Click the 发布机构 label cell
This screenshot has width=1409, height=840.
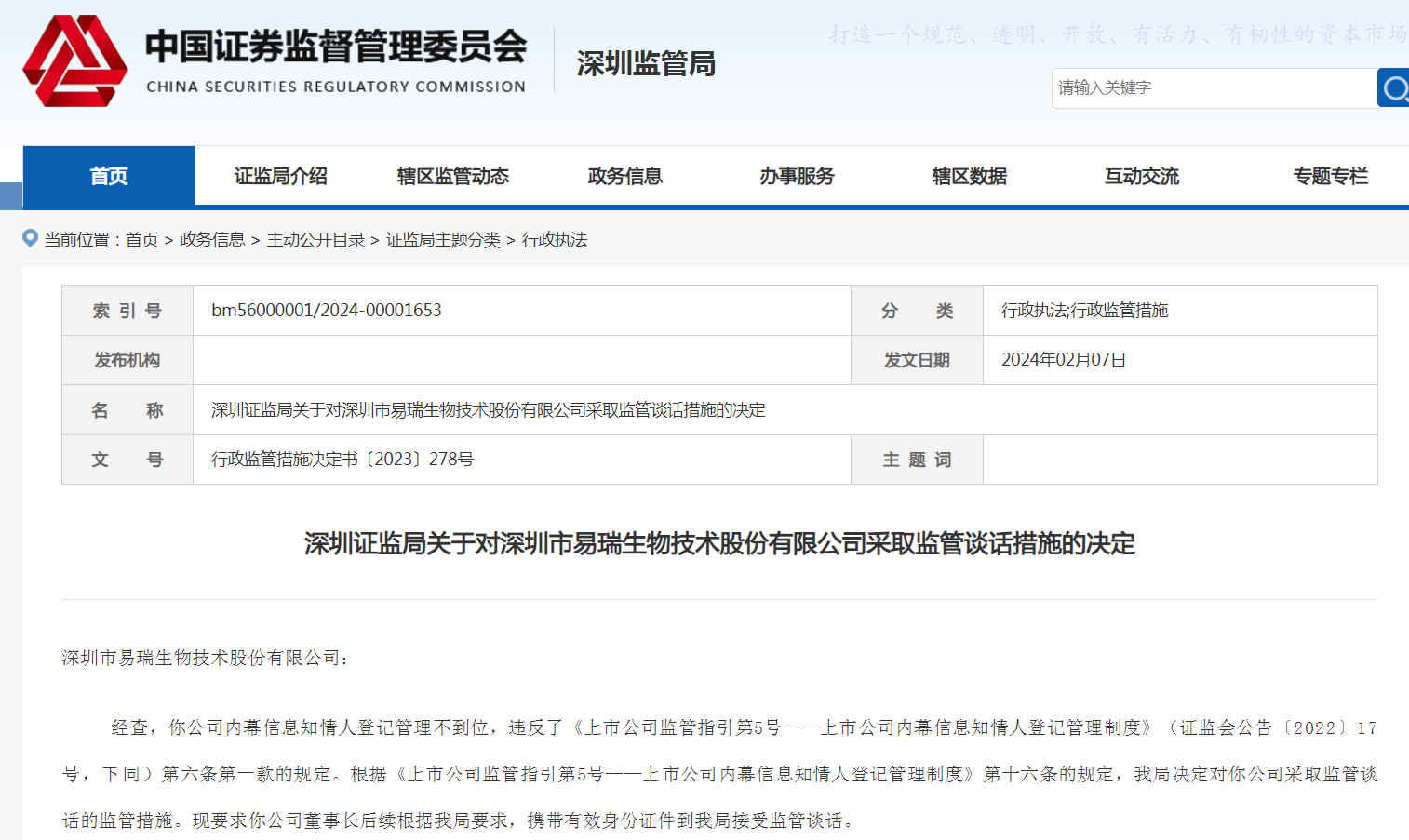[x=127, y=360]
